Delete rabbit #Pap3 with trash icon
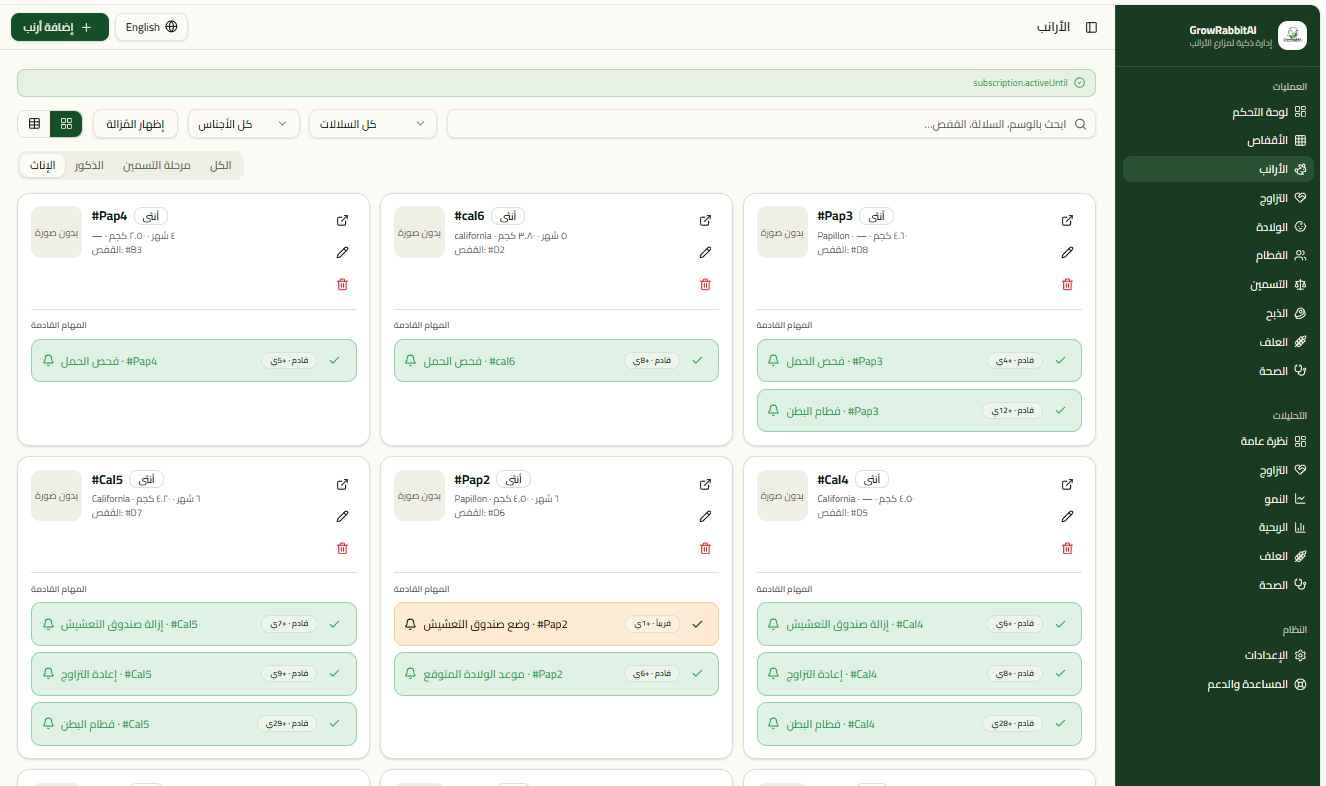 coord(1067,284)
